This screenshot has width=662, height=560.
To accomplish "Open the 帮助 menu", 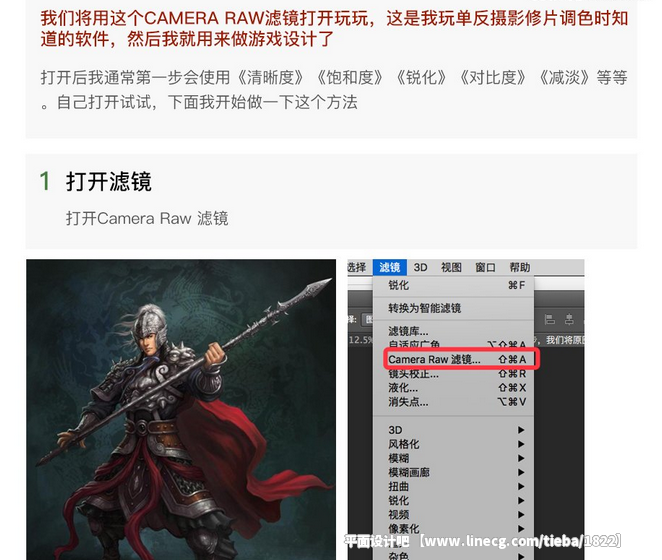I will [519, 267].
